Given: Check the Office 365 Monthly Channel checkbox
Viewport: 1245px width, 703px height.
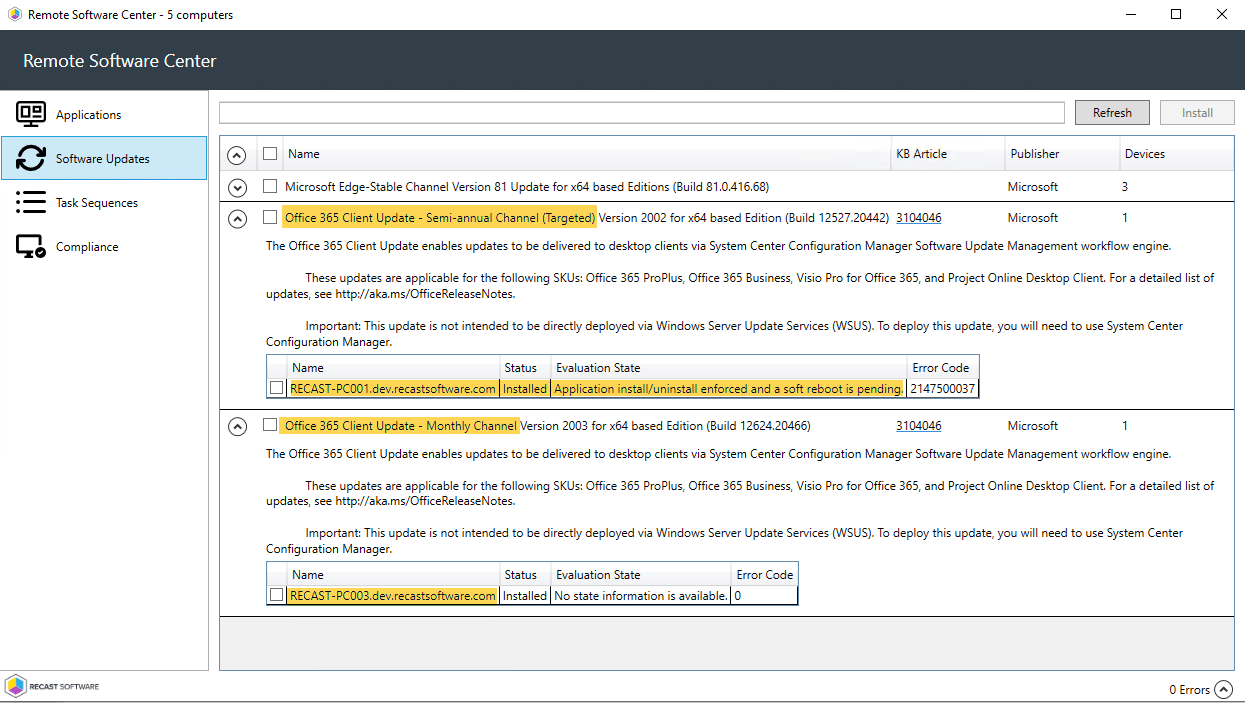Looking at the screenshot, I should tap(270, 425).
